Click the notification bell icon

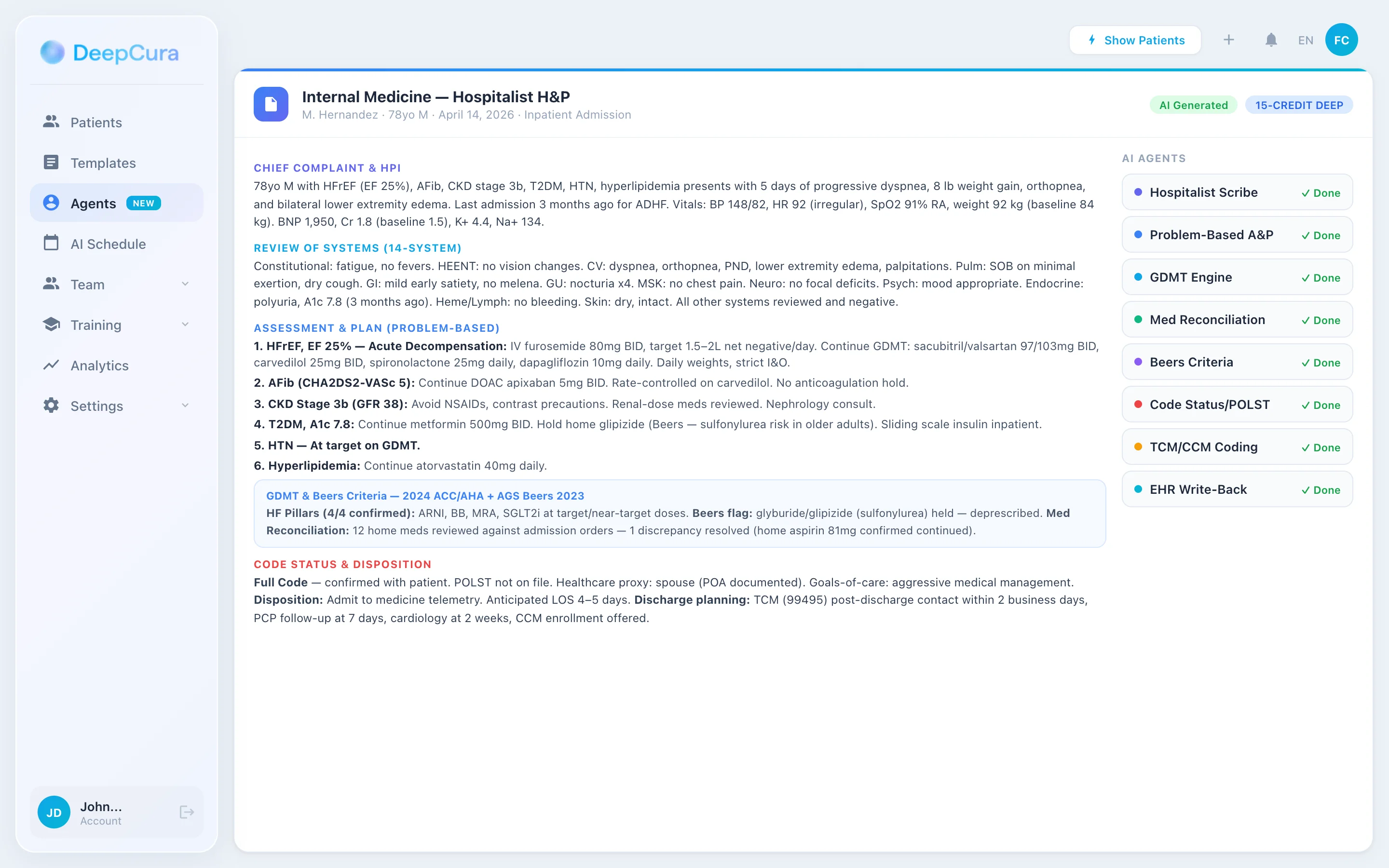[x=1271, y=40]
